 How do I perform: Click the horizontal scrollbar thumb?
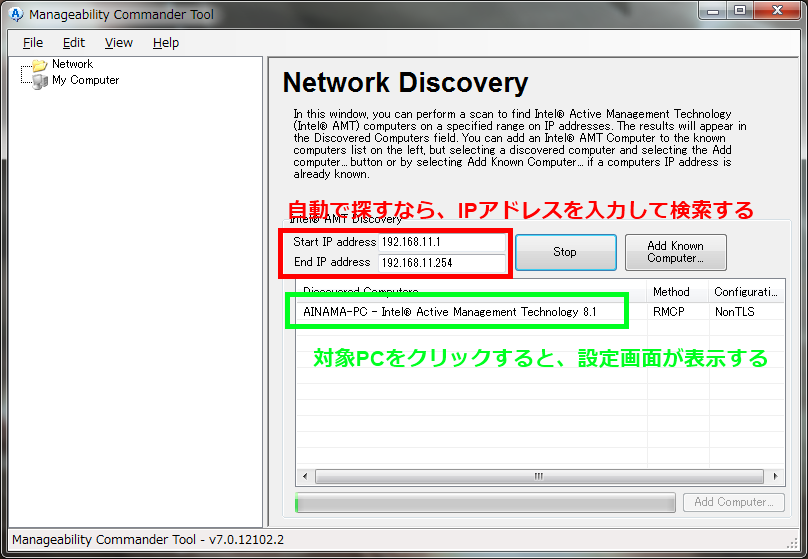pos(539,477)
